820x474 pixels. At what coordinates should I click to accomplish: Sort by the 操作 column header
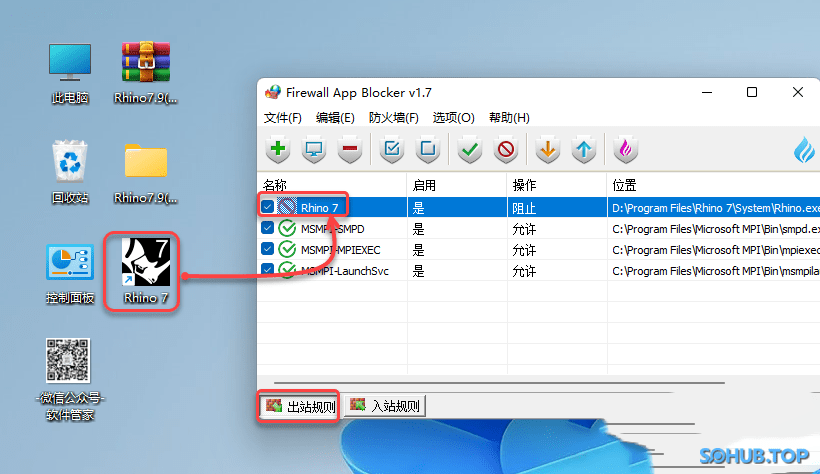pos(556,185)
